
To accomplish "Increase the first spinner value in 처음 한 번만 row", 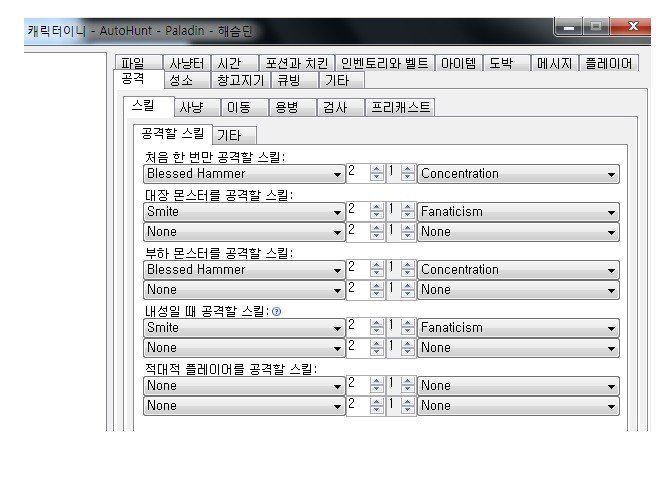I will tap(376, 170).
